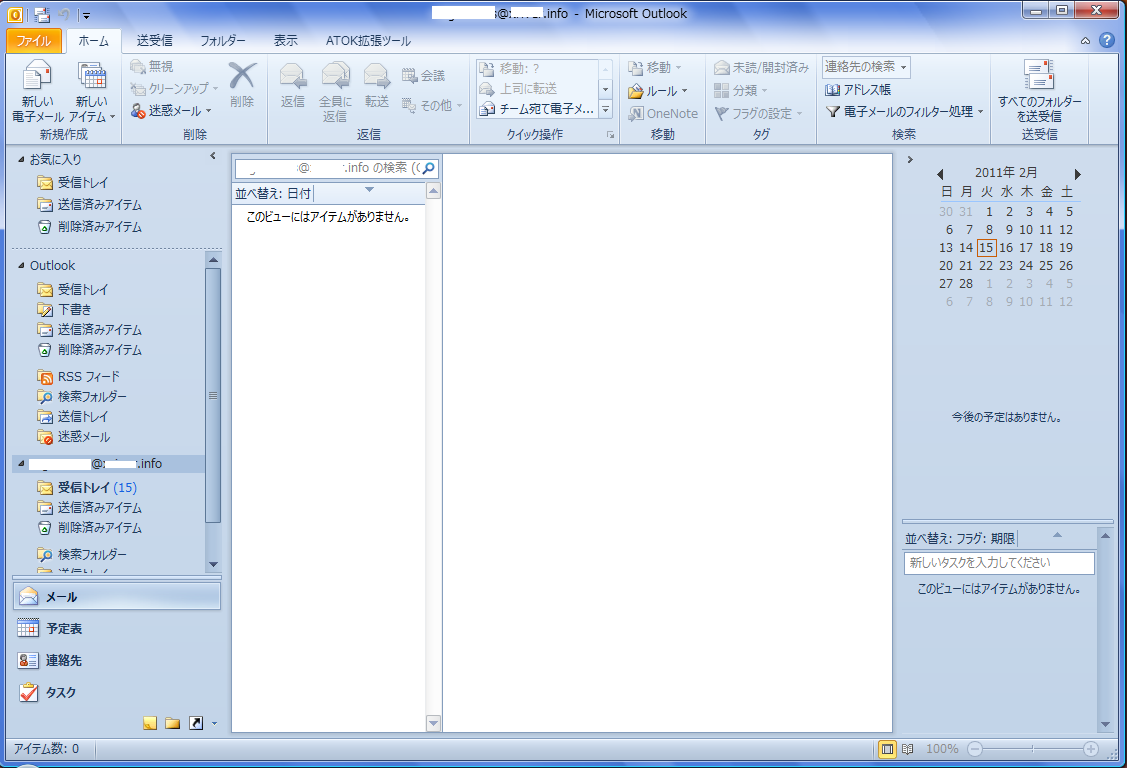Image resolution: width=1127 pixels, height=768 pixels.
Task: Click the help question mark icon
Action: [1106, 41]
